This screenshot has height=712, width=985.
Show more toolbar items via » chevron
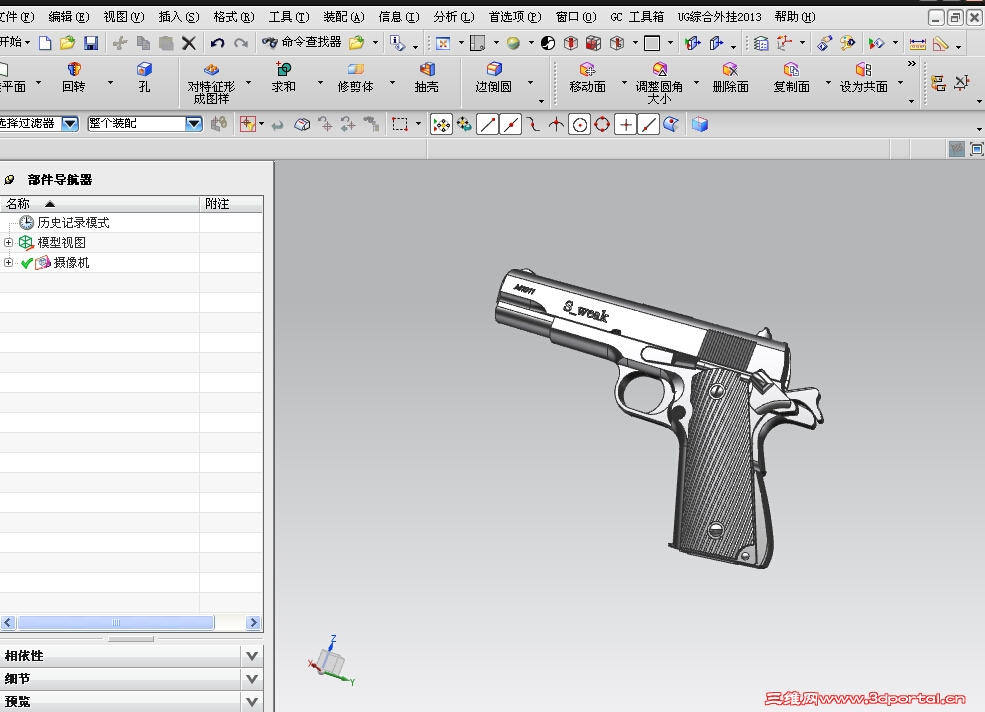point(912,64)
